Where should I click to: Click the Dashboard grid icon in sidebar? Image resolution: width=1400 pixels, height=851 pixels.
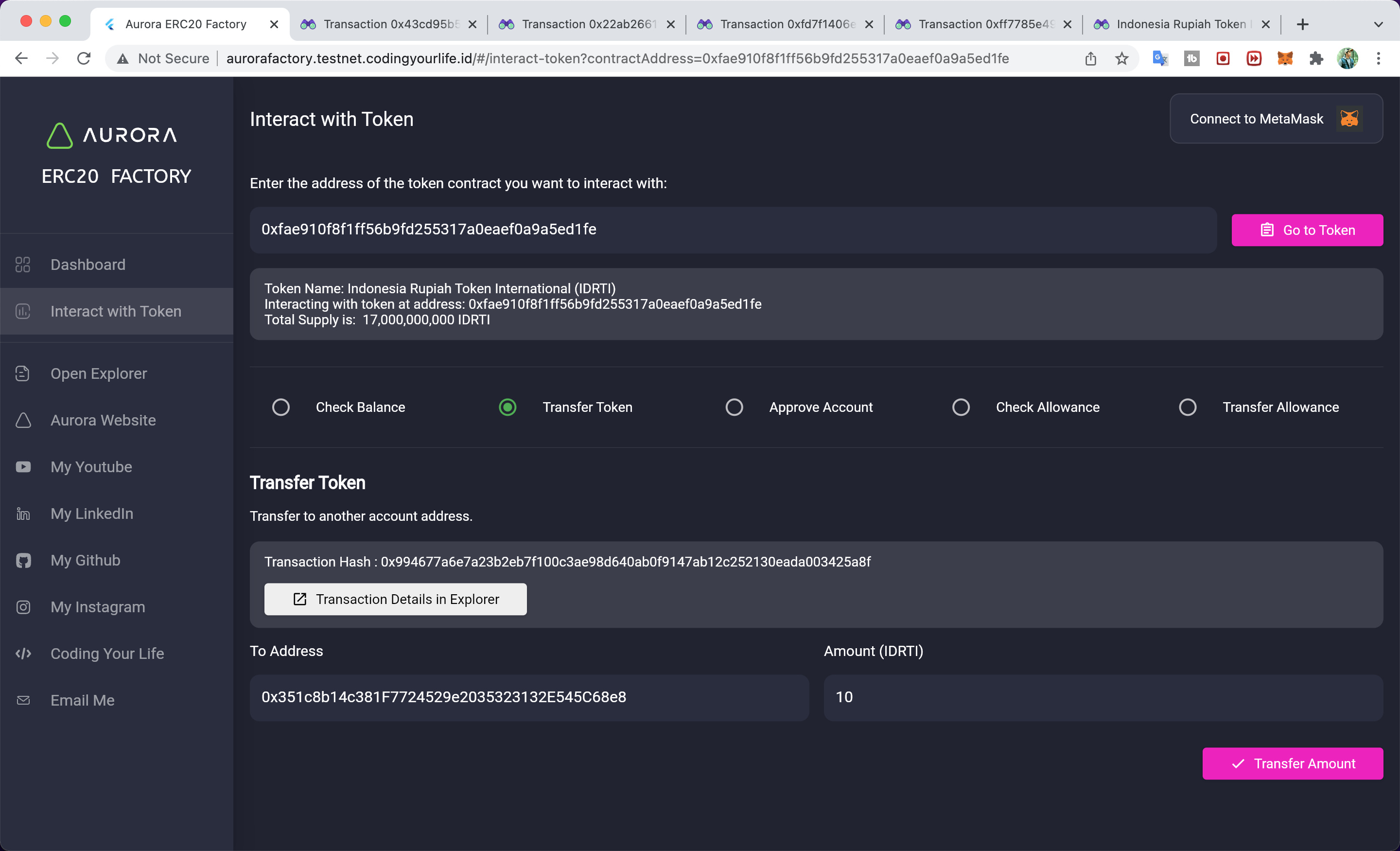[23, 265]
